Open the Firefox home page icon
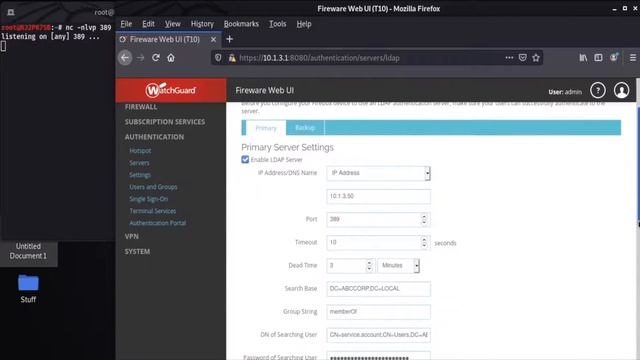The height and width of the screenshot is (360, 640). point(171,58)
